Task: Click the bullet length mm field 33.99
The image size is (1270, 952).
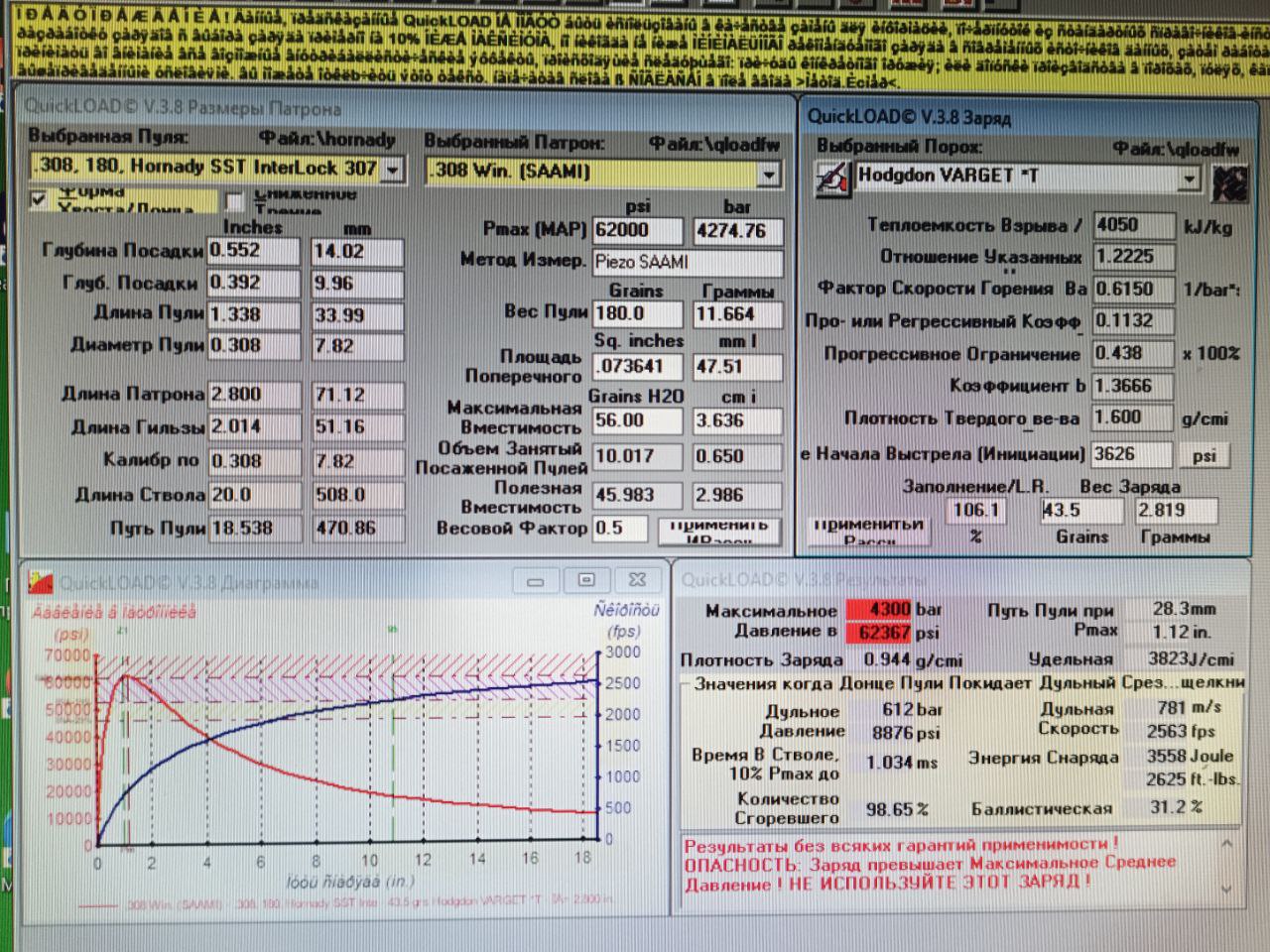Action: pos(357,315)
